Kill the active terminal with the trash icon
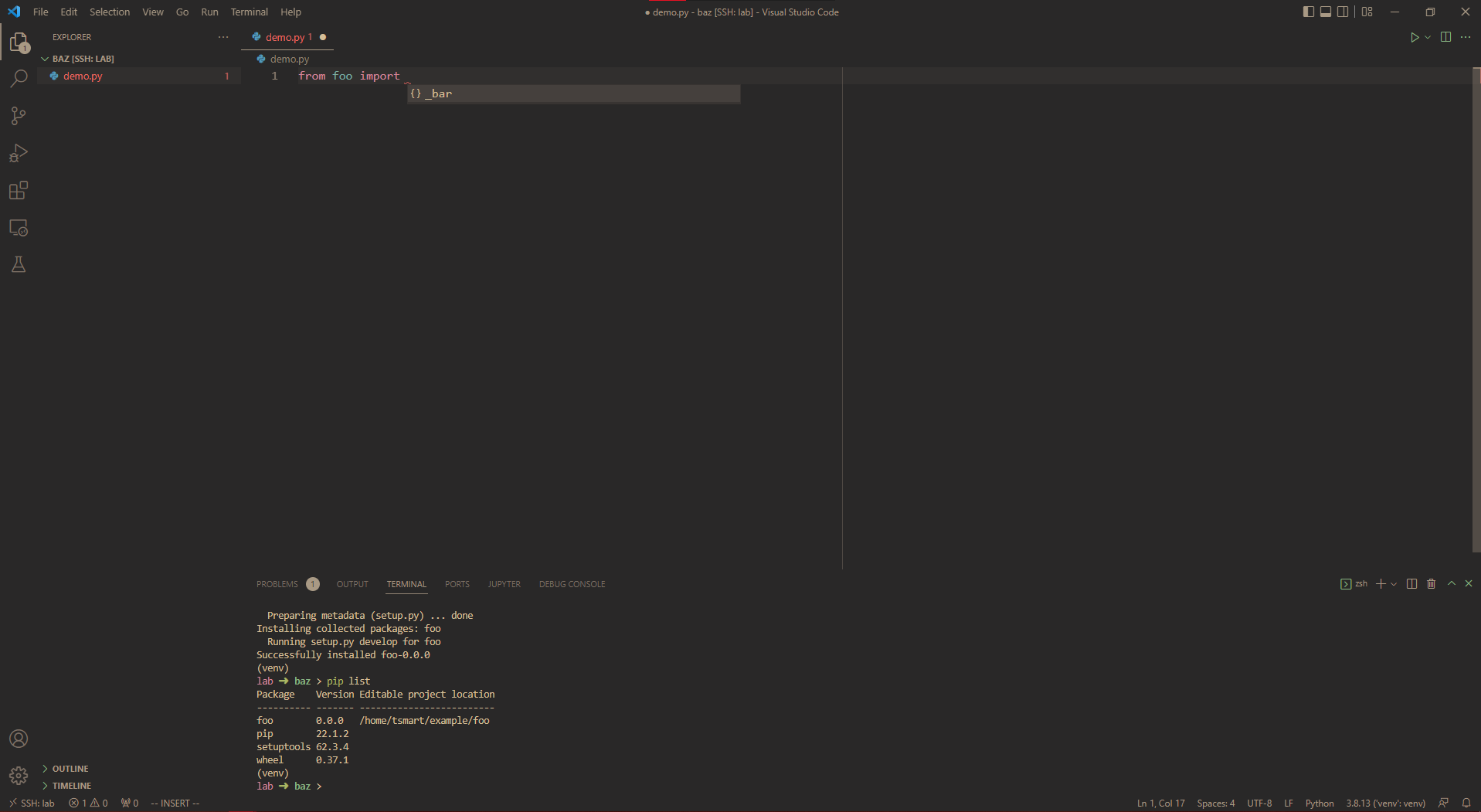 tap(1431, 583)
